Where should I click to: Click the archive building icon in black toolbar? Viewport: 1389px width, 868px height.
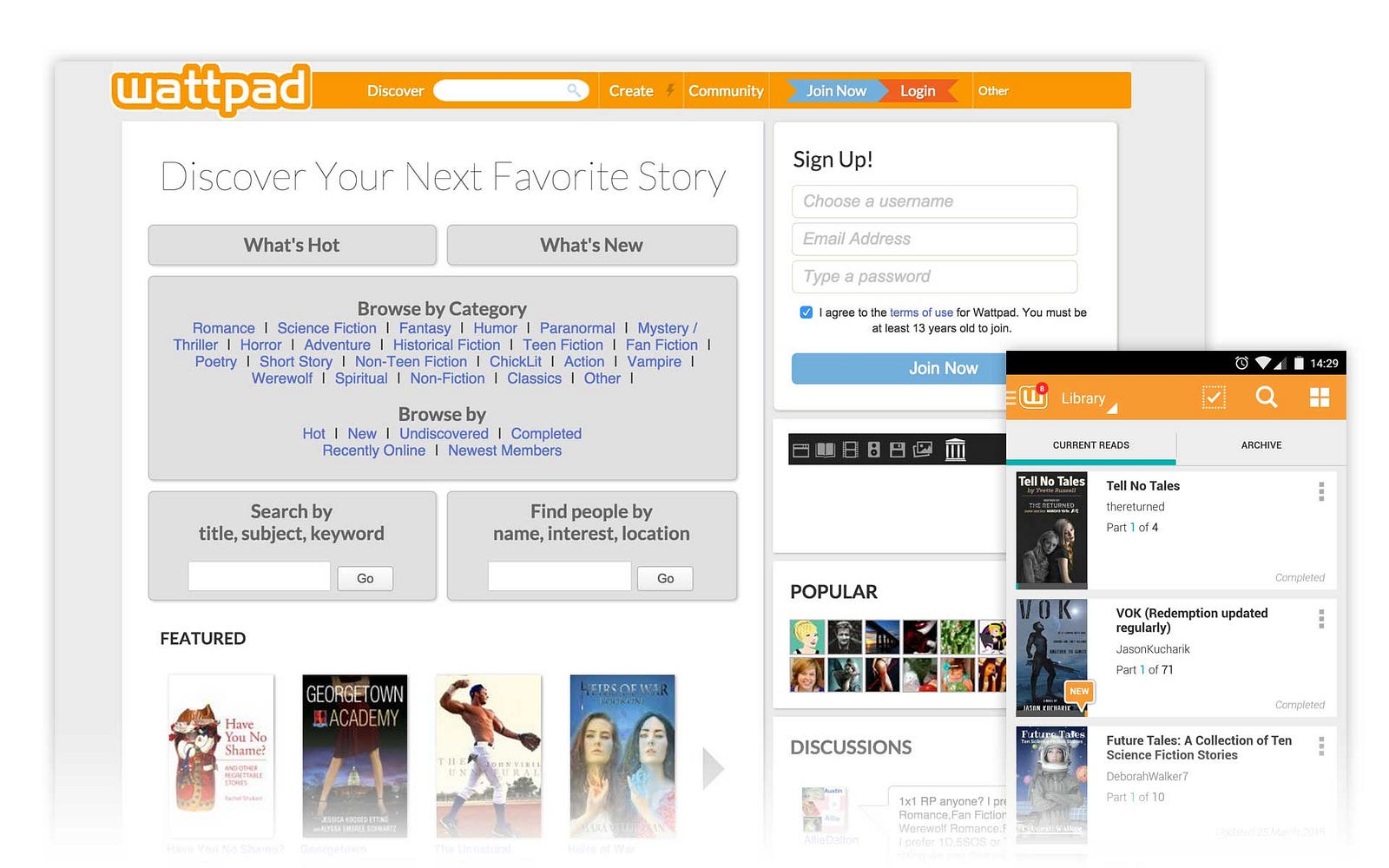955,449
